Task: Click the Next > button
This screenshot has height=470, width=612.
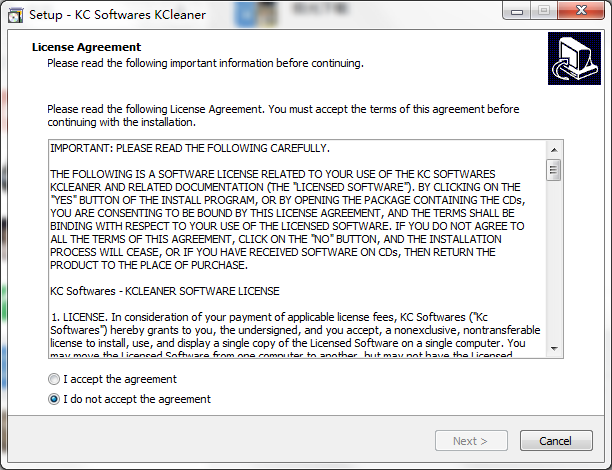Action: [x=471, y=441]
